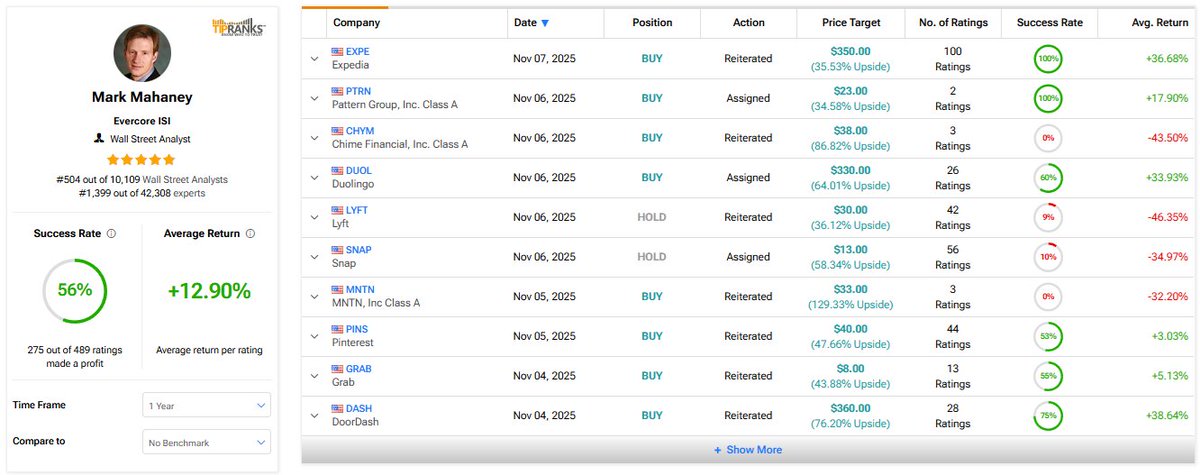This screenshot has width=1200, height=475.
Task: Click Show More button below the table
Action: [x=748, y=450]
